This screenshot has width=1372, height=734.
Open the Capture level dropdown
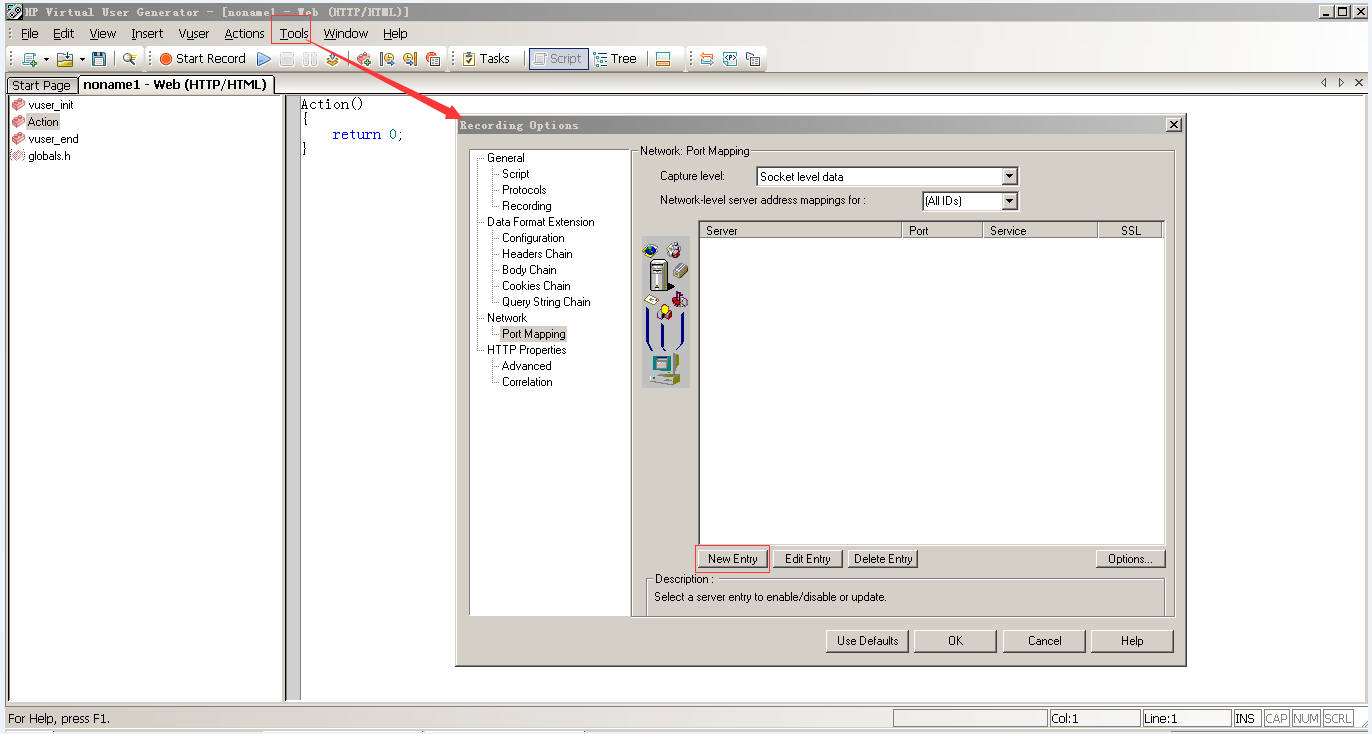(1009, 177)
